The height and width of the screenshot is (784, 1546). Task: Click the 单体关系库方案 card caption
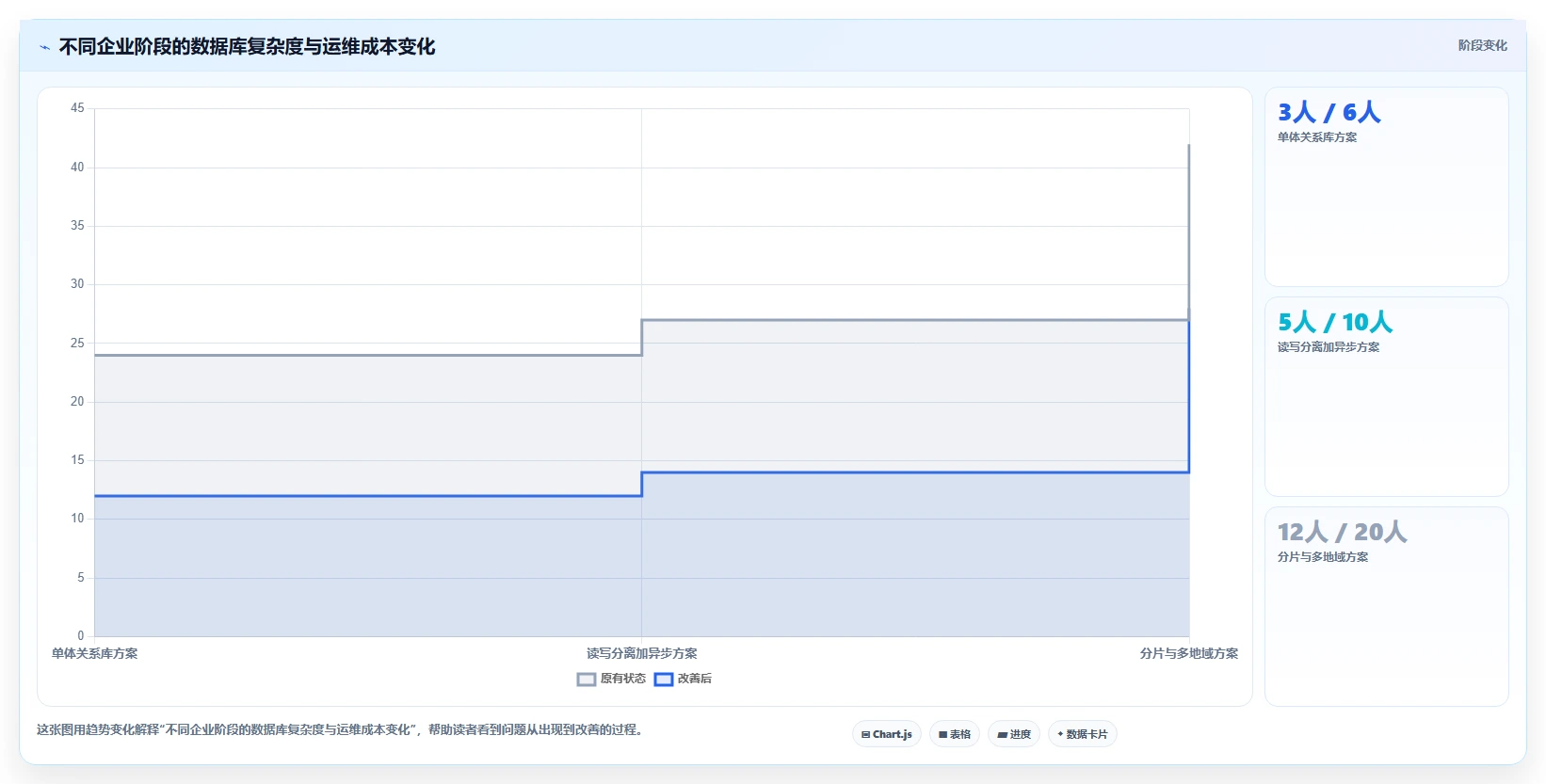pos(1317,137)
